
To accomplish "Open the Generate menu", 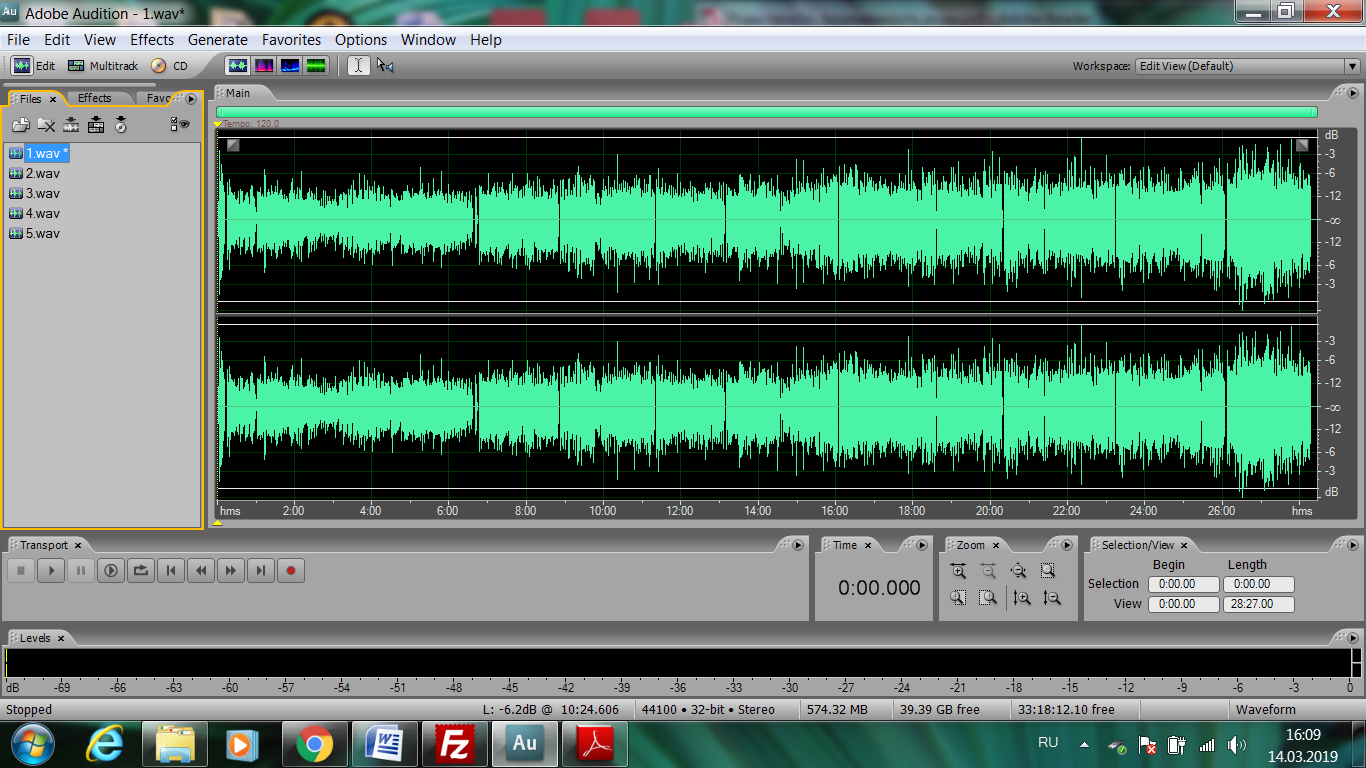I will [218, 40].
